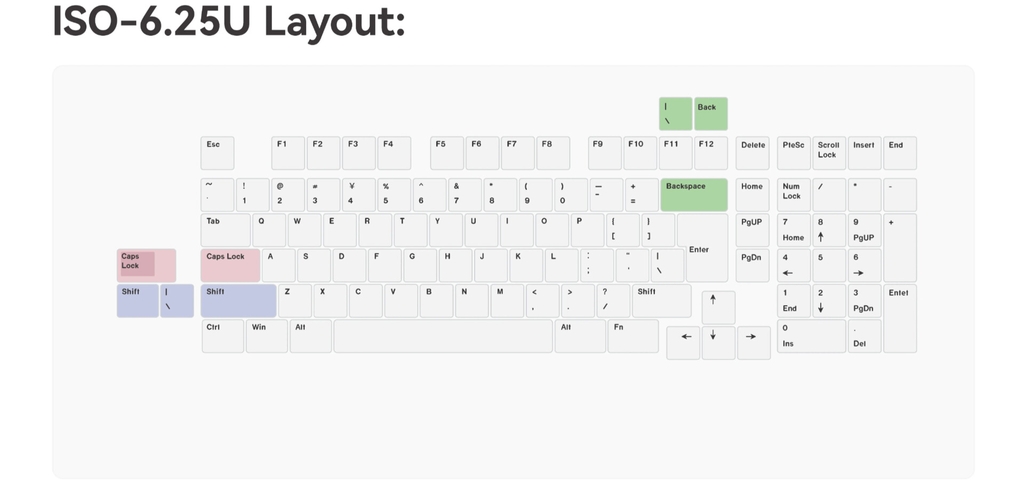1024x487 pixels.
Task: Click the Win key
Action: pos(266,336)
